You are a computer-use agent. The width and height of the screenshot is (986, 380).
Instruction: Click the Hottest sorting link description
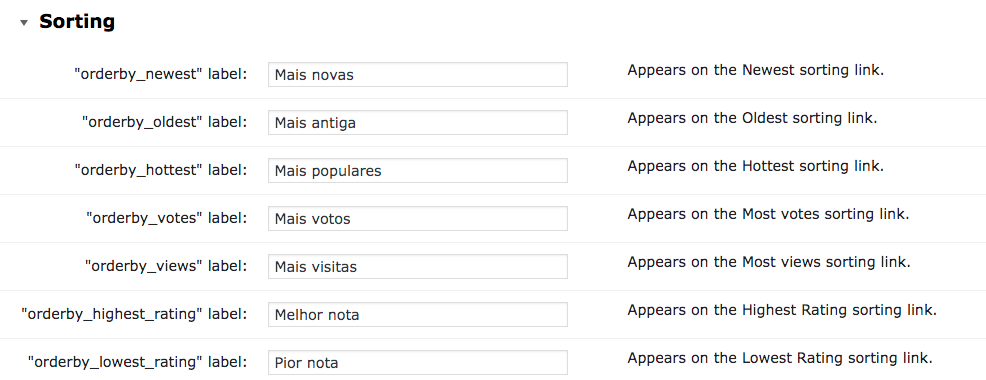(756, 166)
